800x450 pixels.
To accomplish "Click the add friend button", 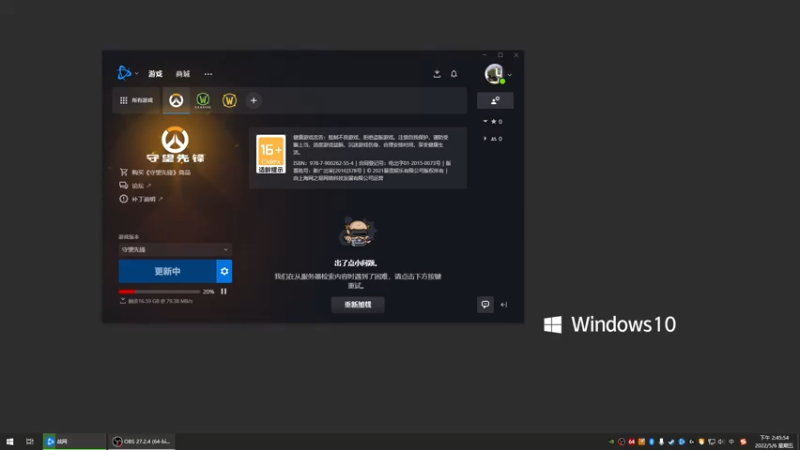I will [x=495, y=101].
